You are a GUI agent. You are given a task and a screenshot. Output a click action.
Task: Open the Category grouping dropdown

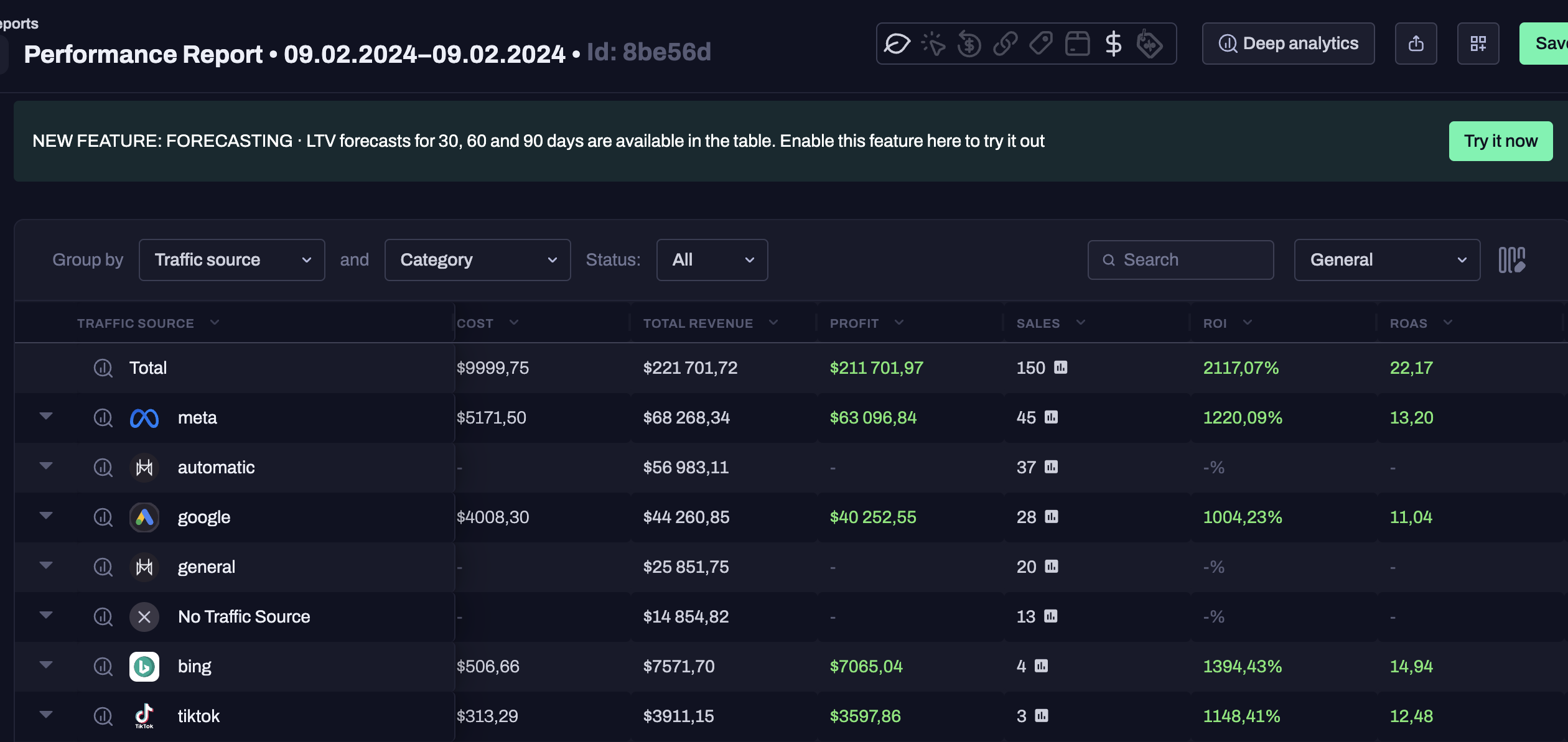coord(477,260)
